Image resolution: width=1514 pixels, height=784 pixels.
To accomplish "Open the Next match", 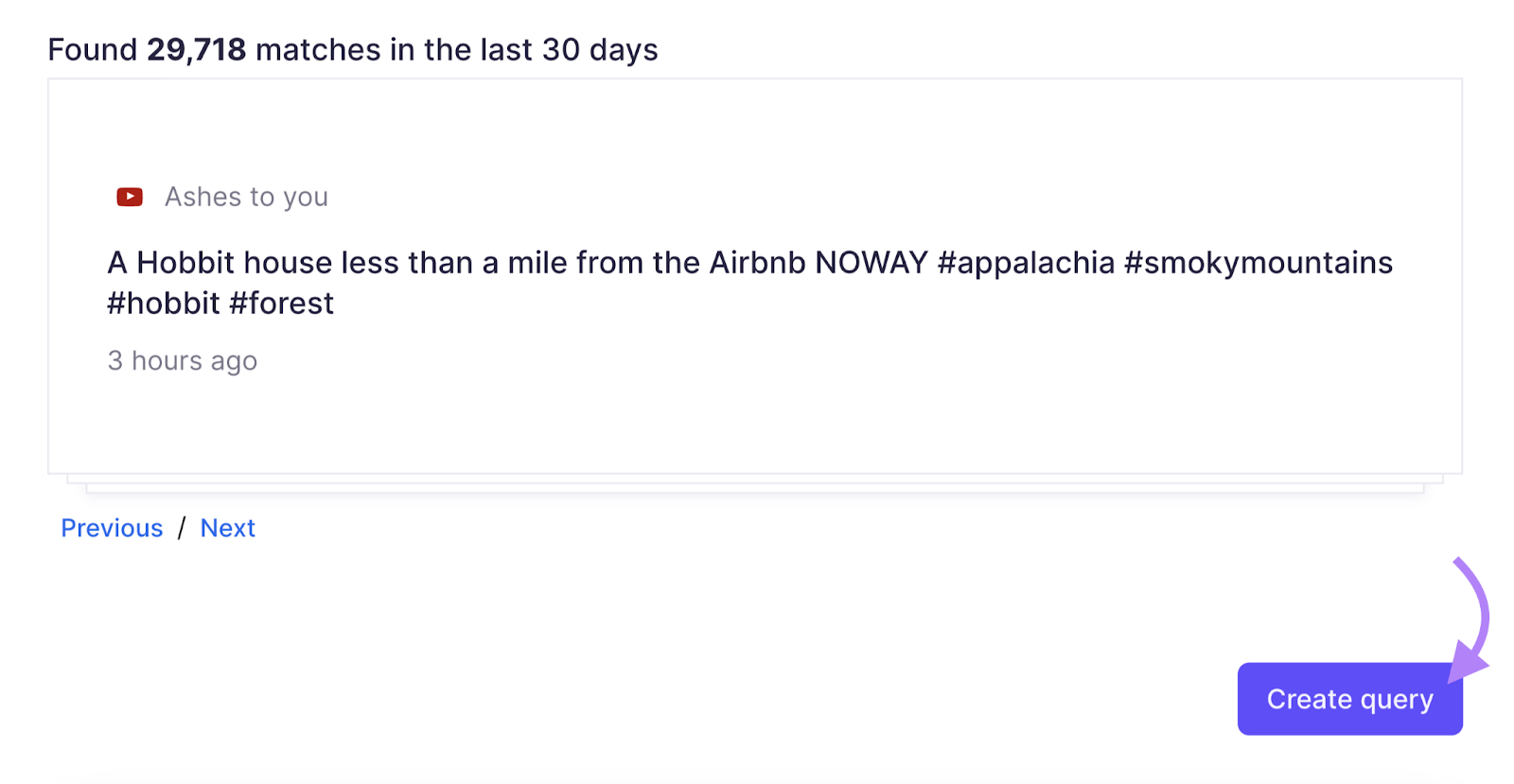I will (227, 528).
